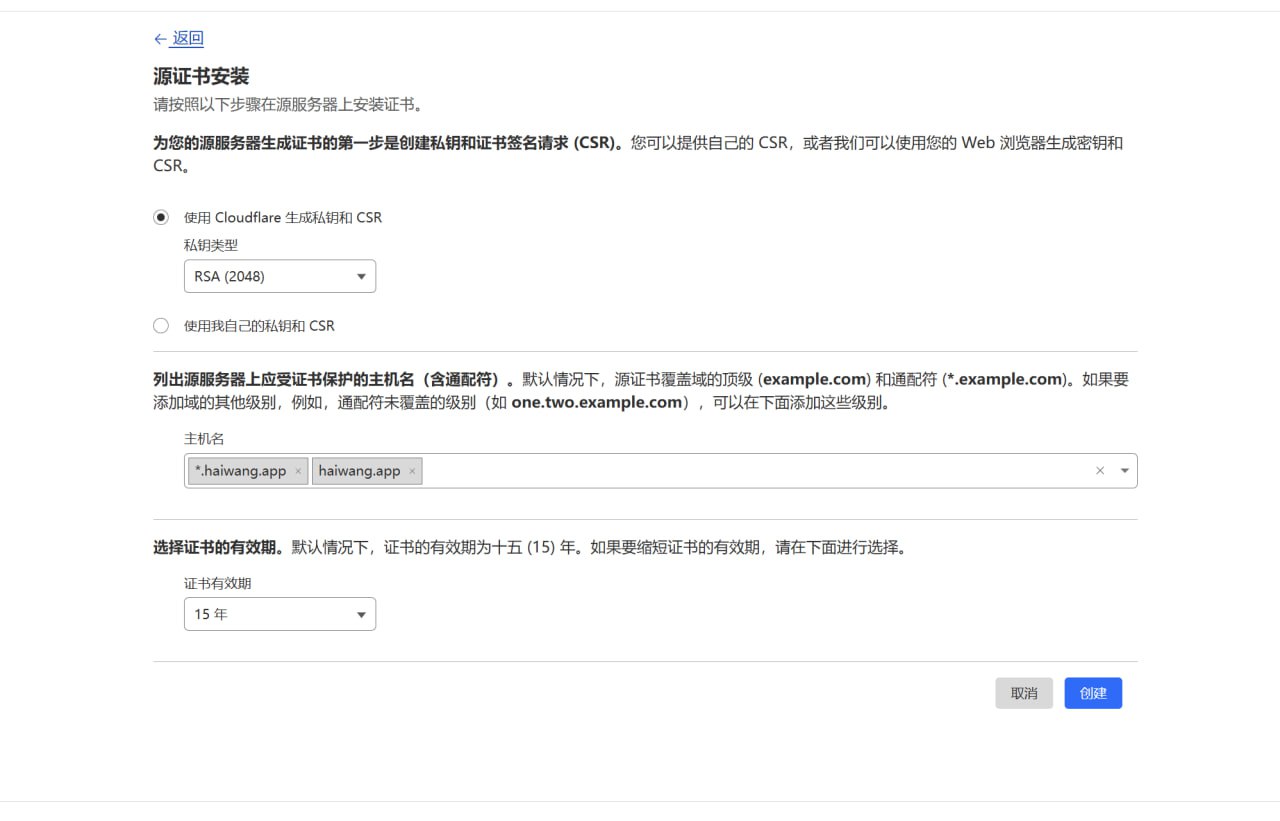Click the 私钥类型 field label
The height and width of the screenshot is (821, 1280).
point(211,245)
